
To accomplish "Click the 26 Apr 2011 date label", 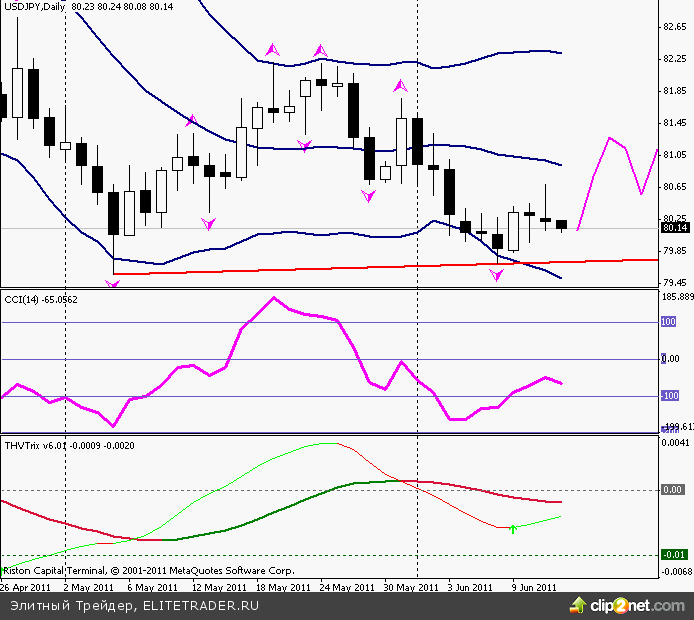I will pyautogui.click(x=27, y=588).
